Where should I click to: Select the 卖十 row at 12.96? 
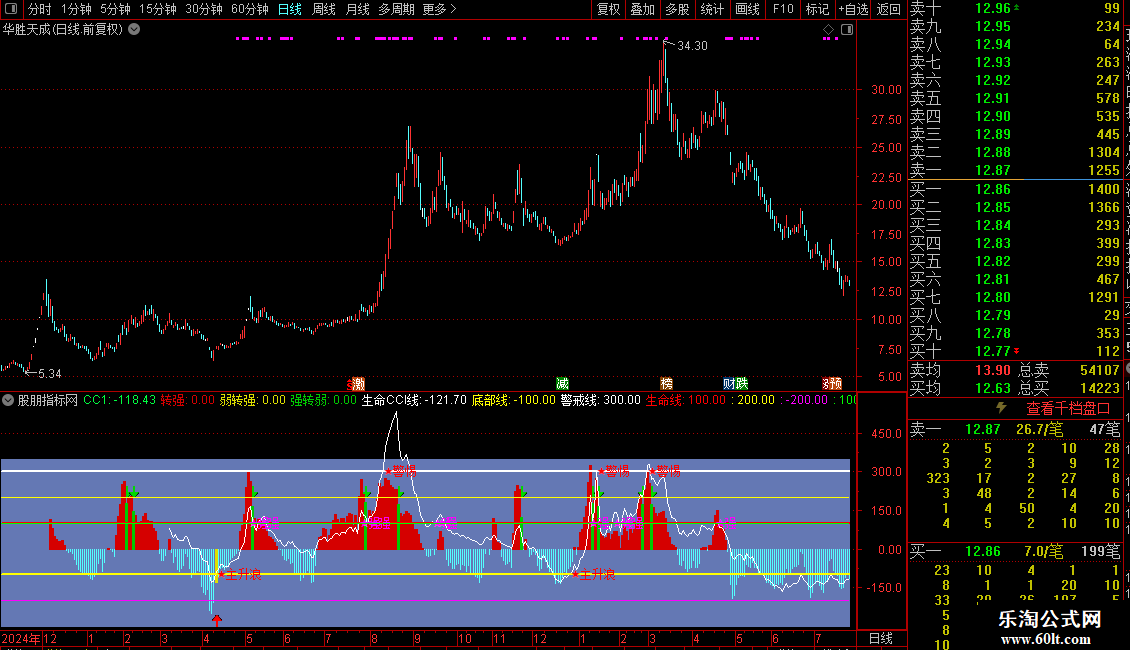[x=1015, y=9]
